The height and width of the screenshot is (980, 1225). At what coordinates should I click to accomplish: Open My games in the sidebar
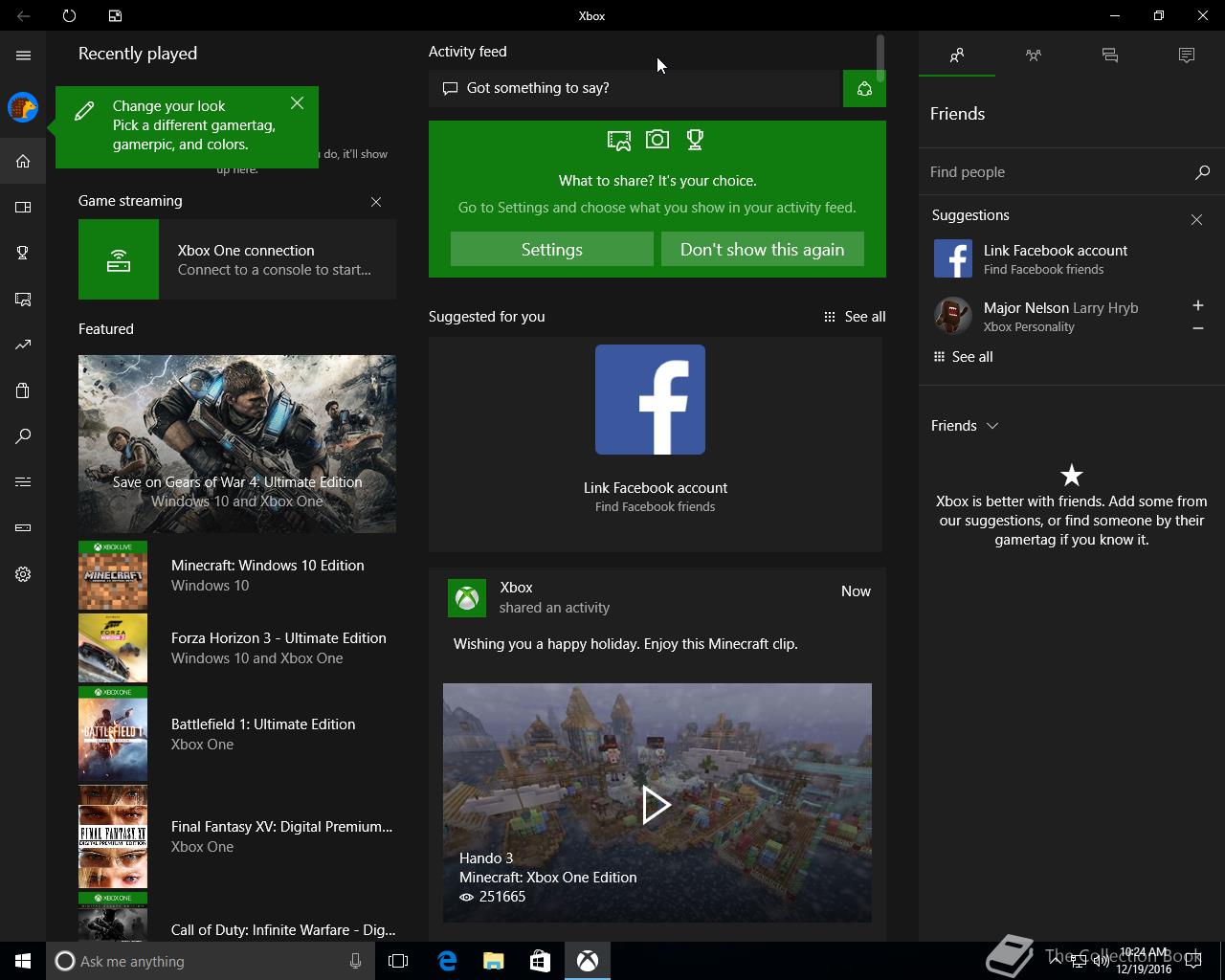click(x=23, y=207)
